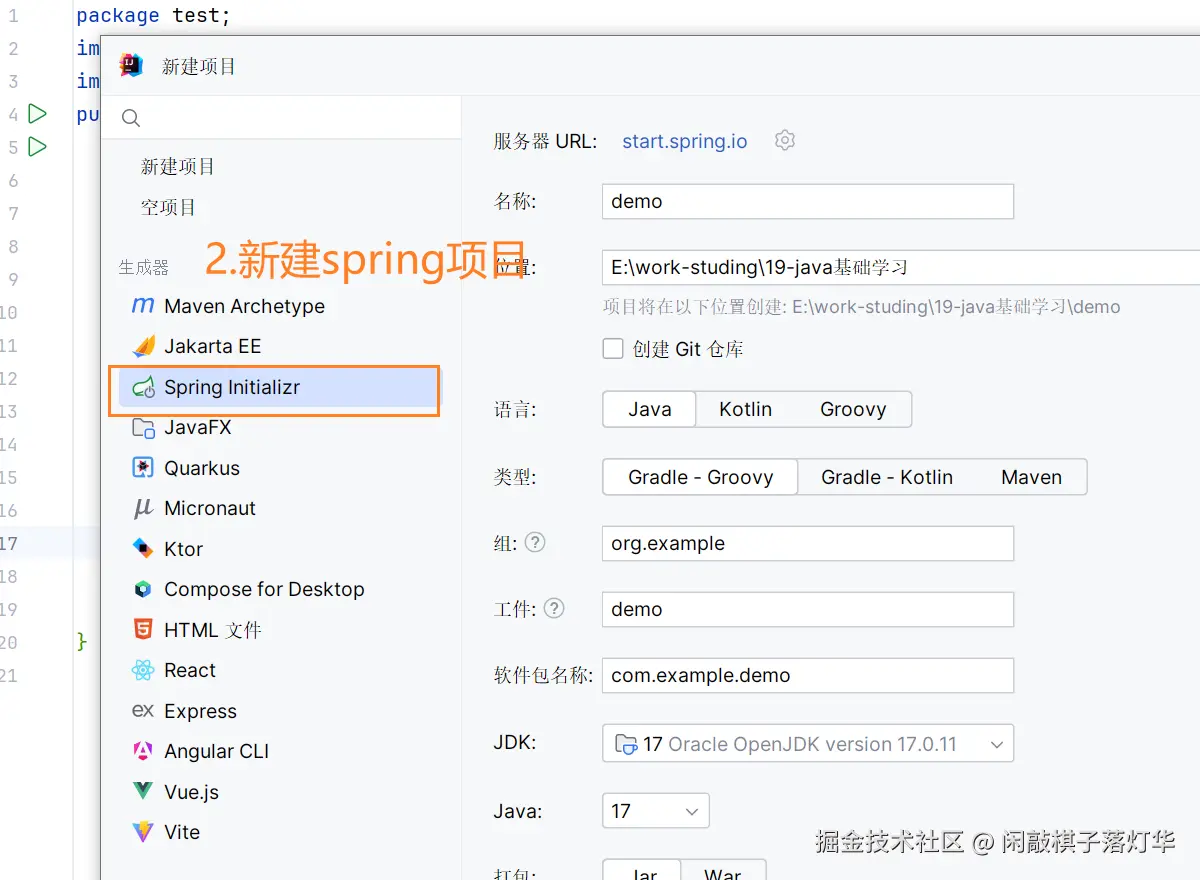Choose Gradle - Kotlin project type
Screen dimensions: 1200x880
click(886, 477)
